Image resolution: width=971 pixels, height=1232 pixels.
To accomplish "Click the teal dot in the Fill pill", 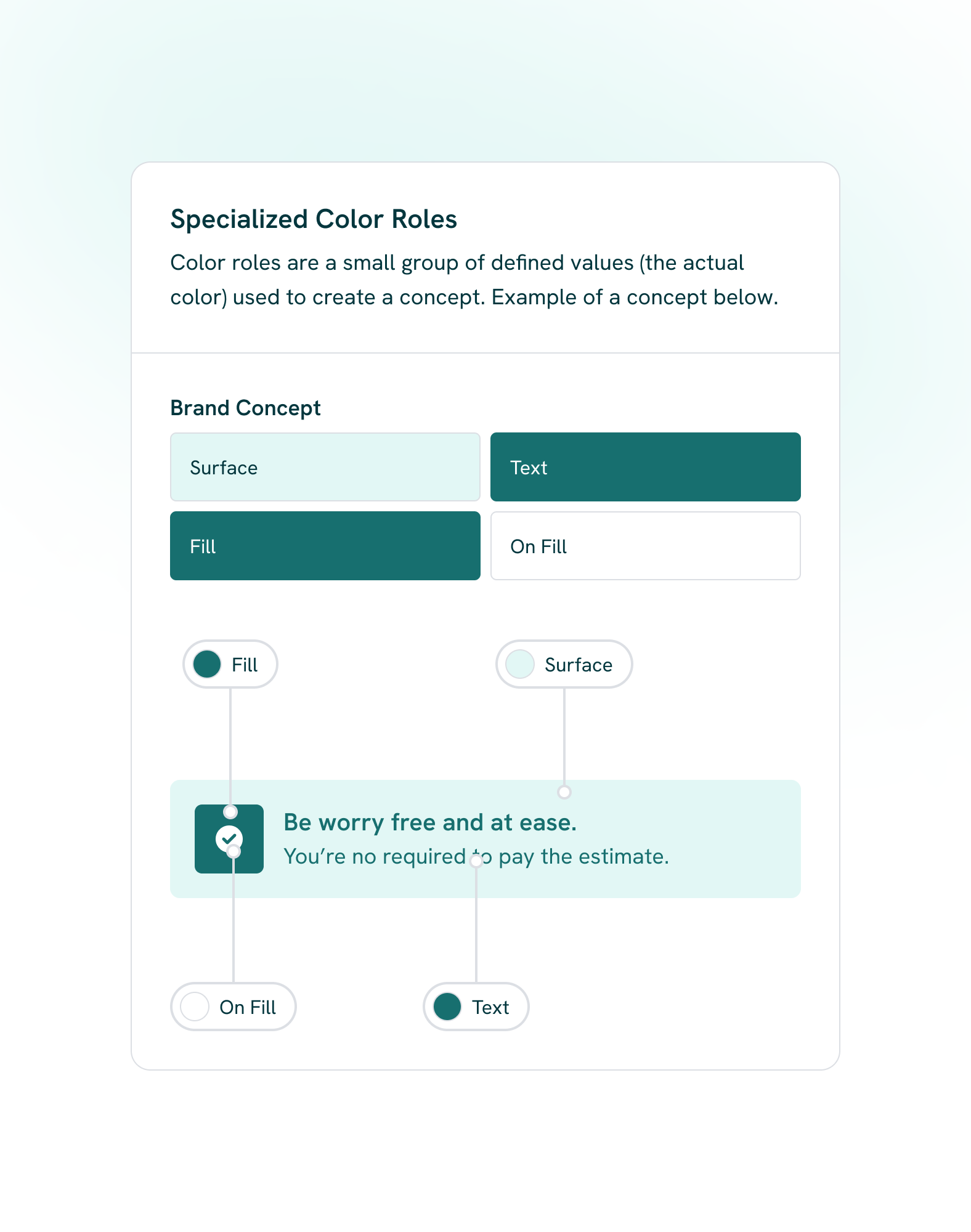I will [207, 664].
